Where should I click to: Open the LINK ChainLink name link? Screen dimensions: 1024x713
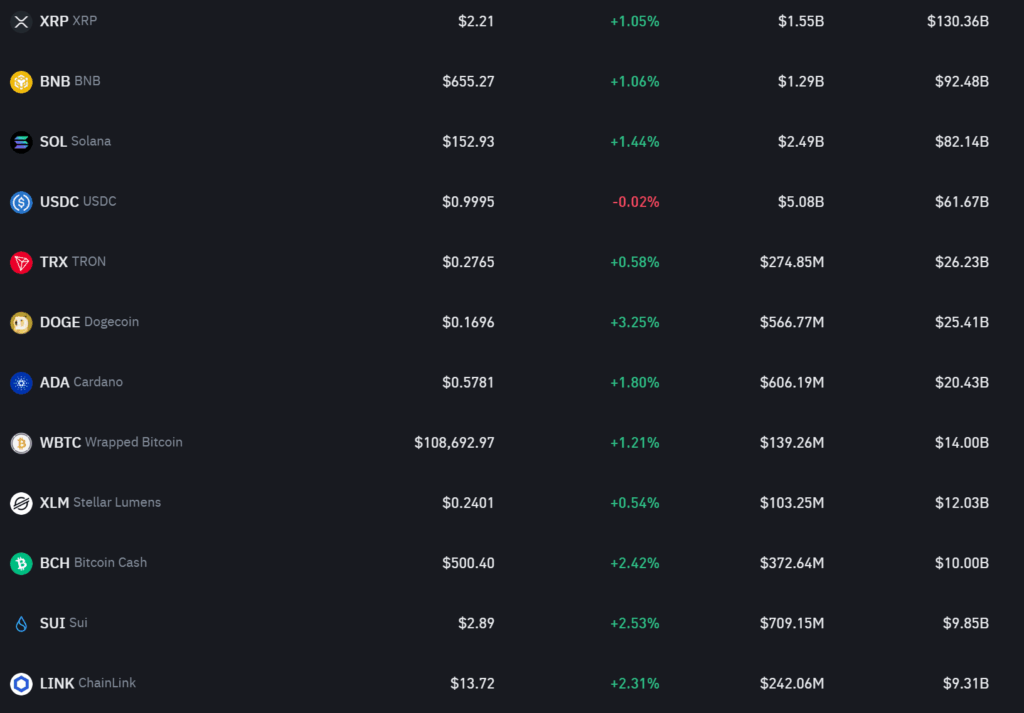point(88,683)
